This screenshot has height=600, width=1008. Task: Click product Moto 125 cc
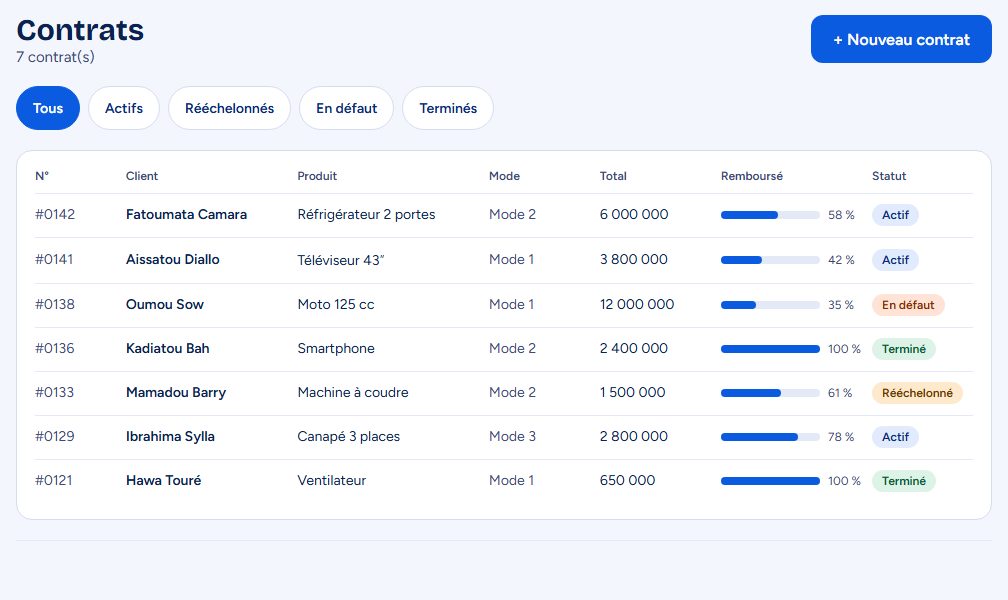(x=336, y=305)
